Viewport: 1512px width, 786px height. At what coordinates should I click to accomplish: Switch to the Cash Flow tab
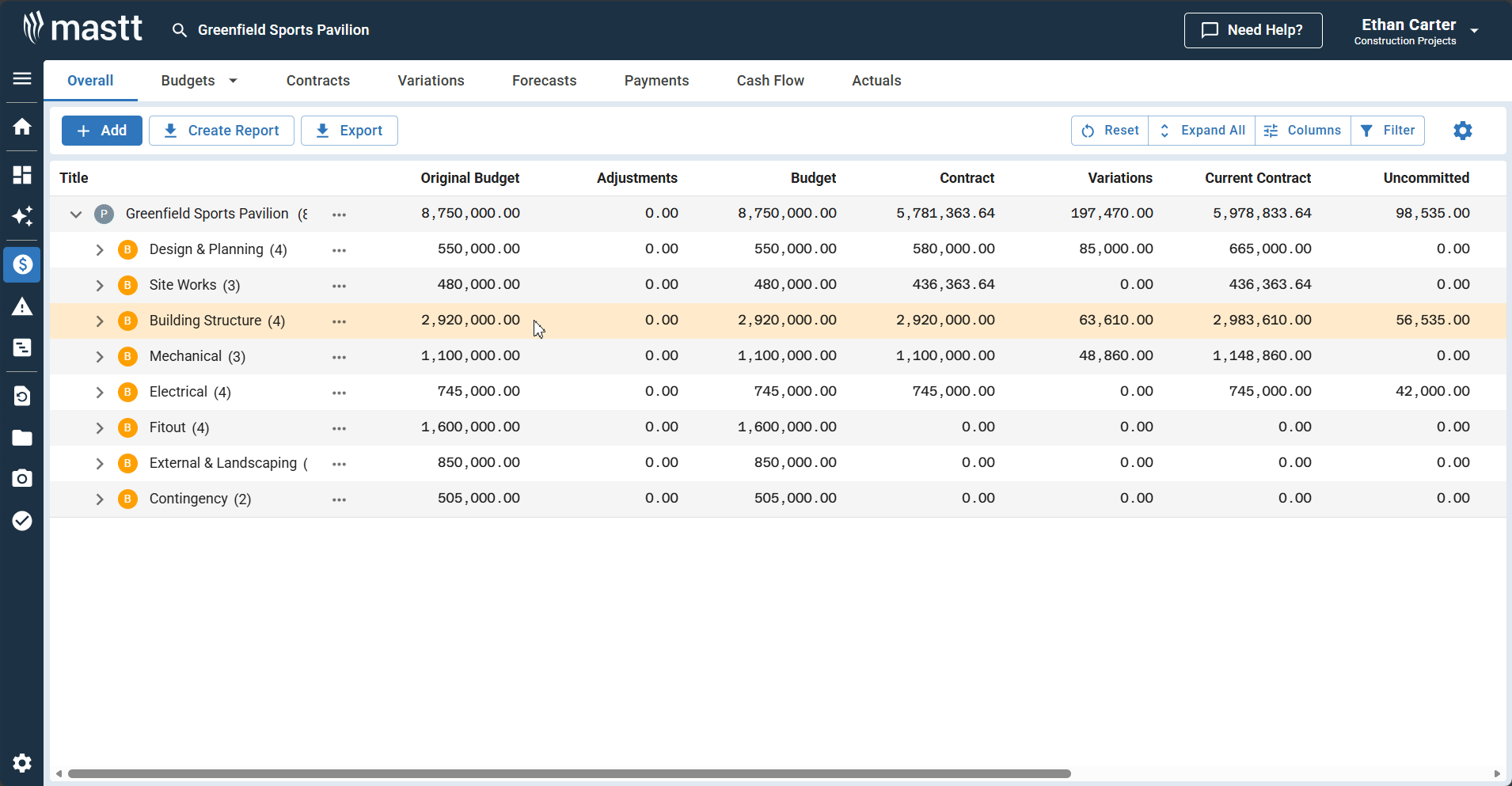769,80
